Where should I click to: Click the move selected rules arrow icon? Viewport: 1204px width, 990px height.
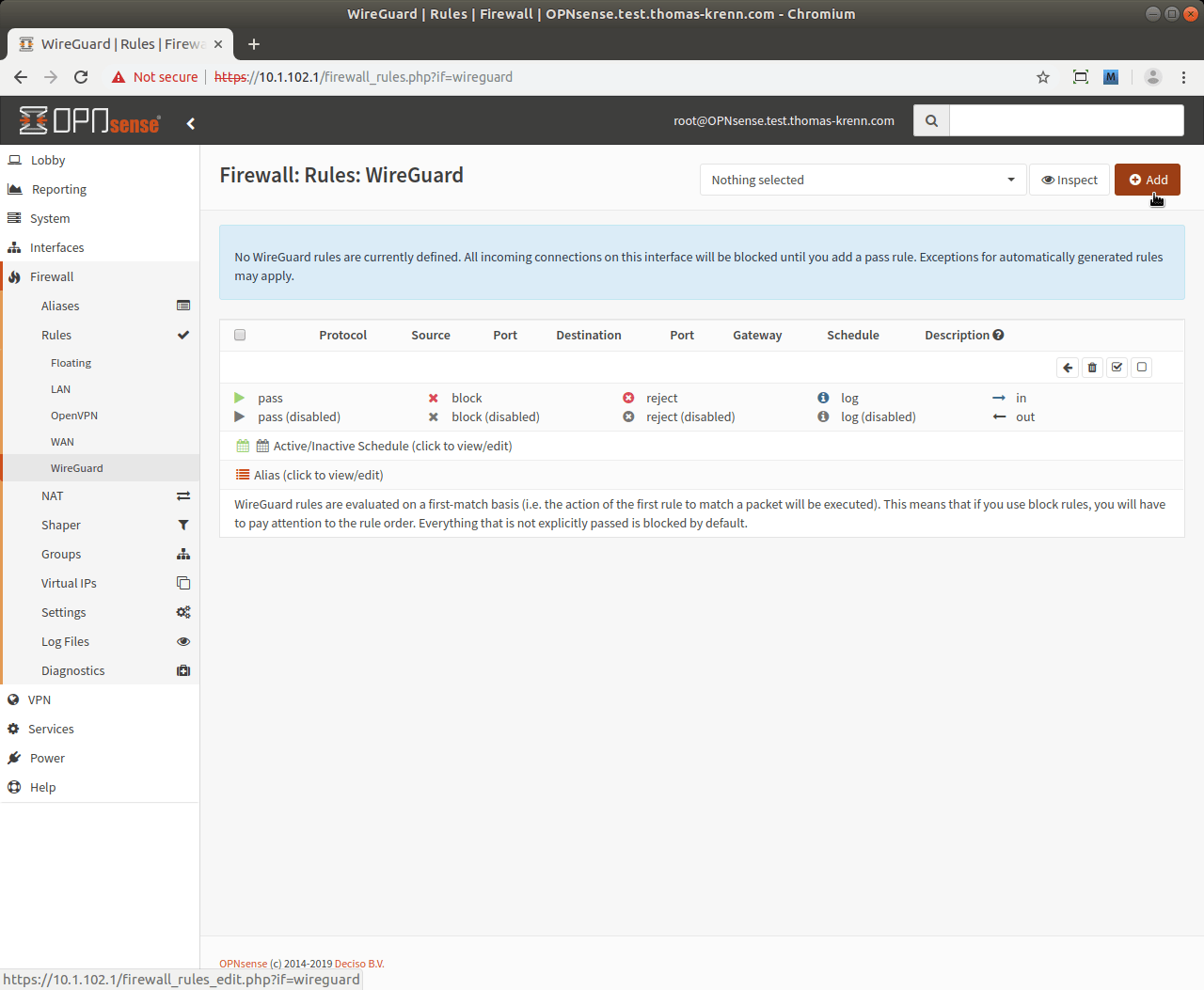1068,368
